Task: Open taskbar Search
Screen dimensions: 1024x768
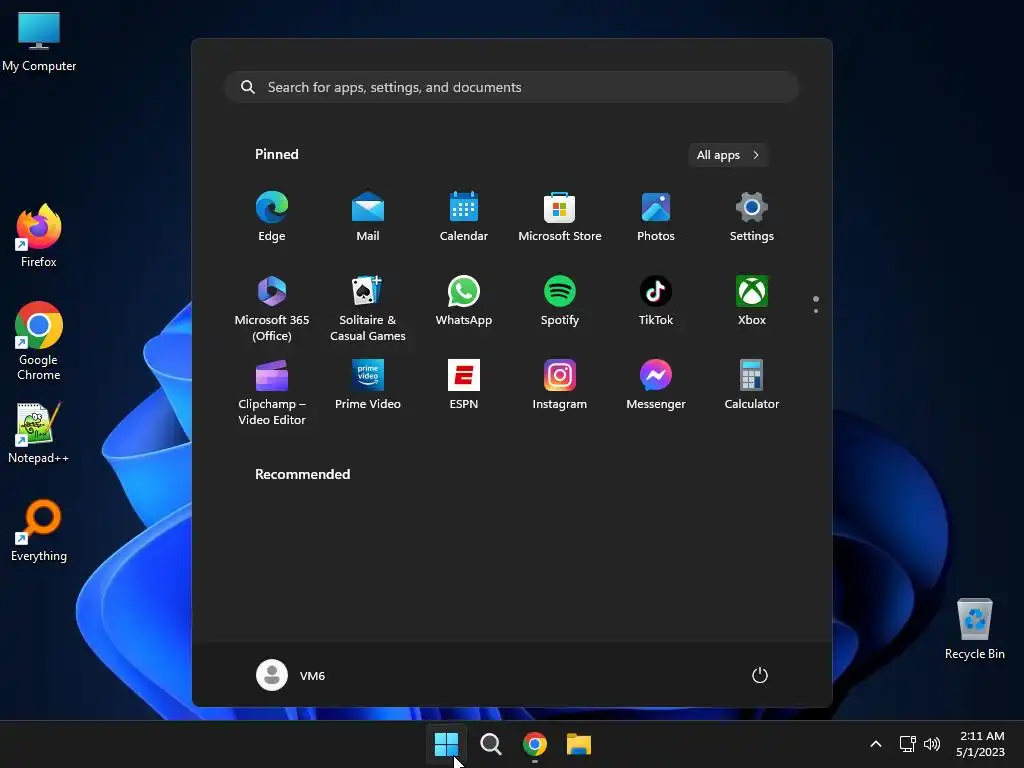Action: point(490,744)
